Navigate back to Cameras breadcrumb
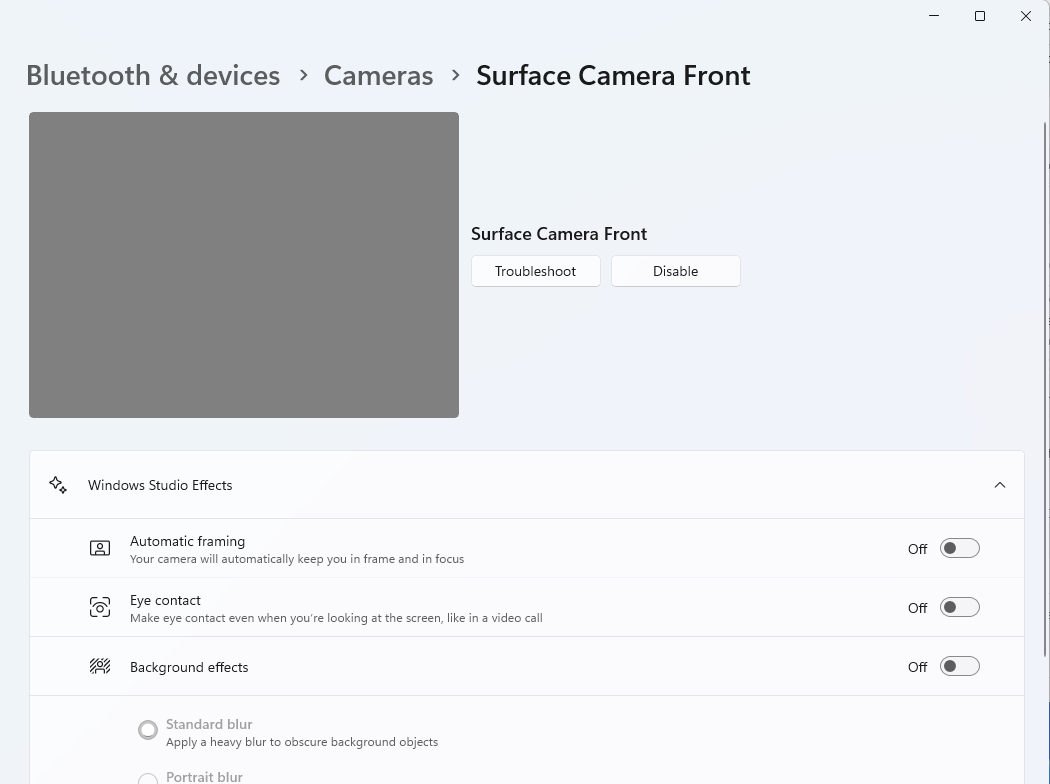Image resolution: width=1050 pixels, height=784 pixels. [x=378, y=76]
